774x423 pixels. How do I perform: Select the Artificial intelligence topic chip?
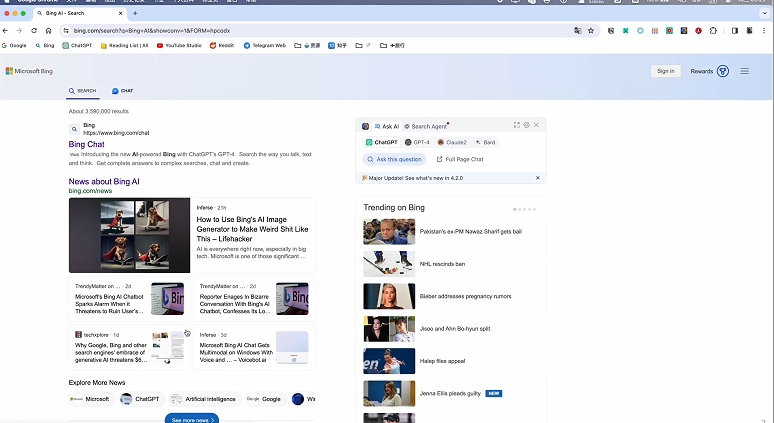point(204,399)
